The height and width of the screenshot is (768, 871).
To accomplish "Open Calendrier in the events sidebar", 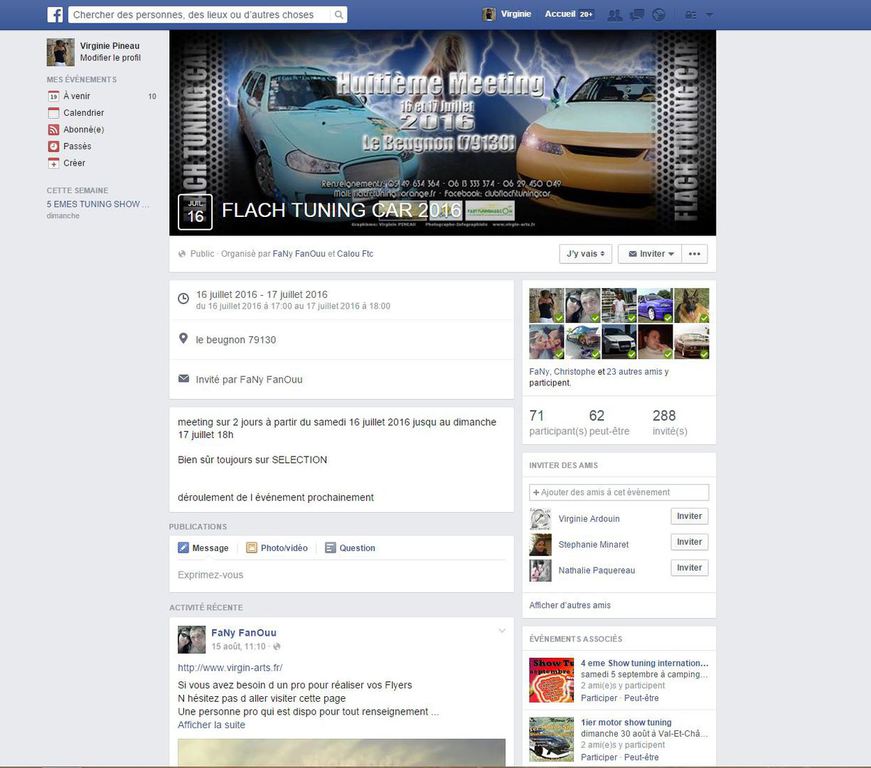I will coord(83,113).
